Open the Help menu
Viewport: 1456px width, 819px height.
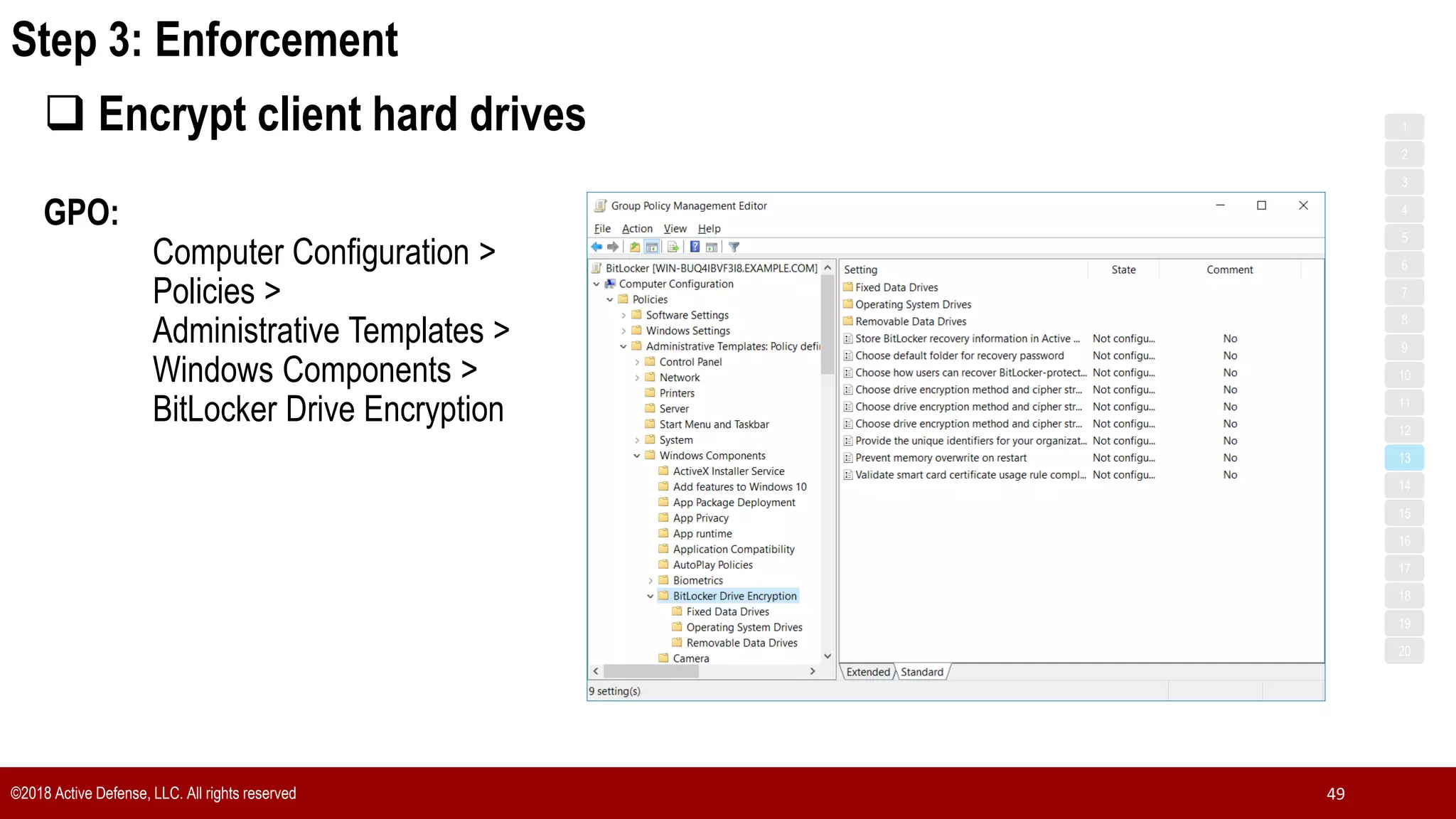pyautogui.click(x=709, y=228)
